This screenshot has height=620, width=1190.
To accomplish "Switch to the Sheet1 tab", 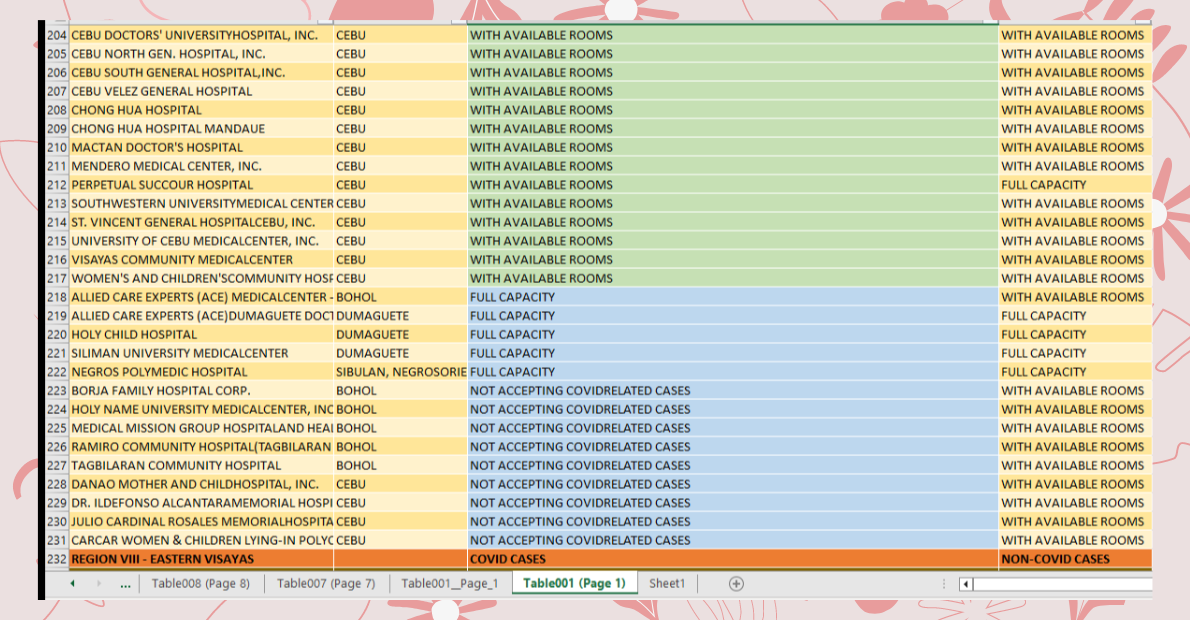I will coord(667,583).
